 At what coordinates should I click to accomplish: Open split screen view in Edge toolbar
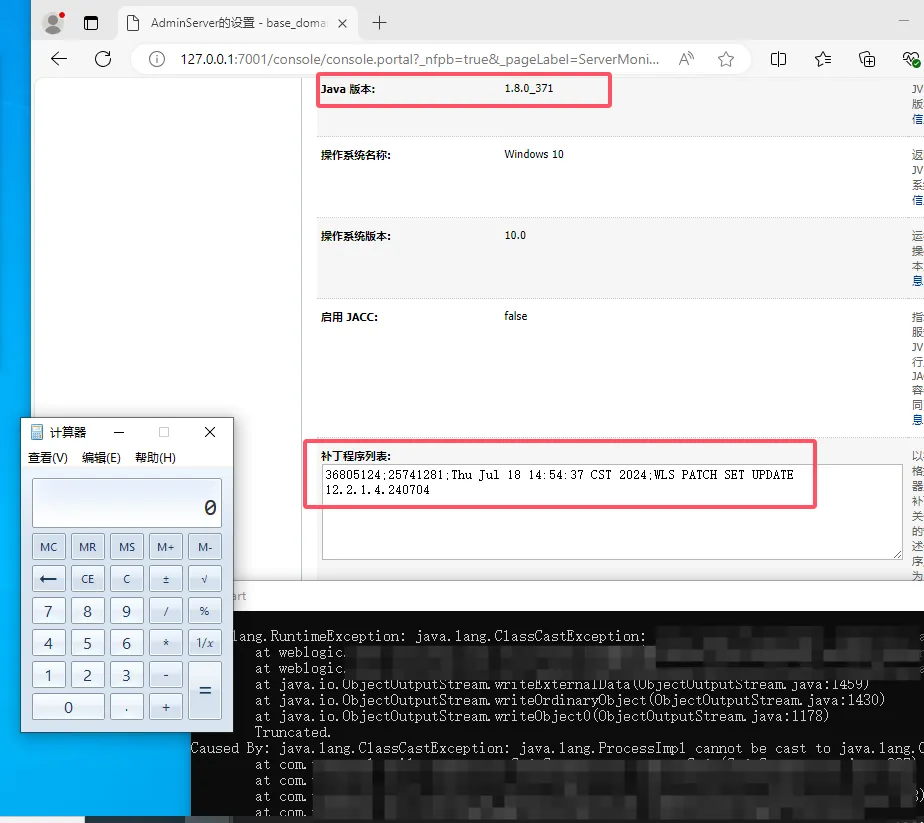click(778, 59)
